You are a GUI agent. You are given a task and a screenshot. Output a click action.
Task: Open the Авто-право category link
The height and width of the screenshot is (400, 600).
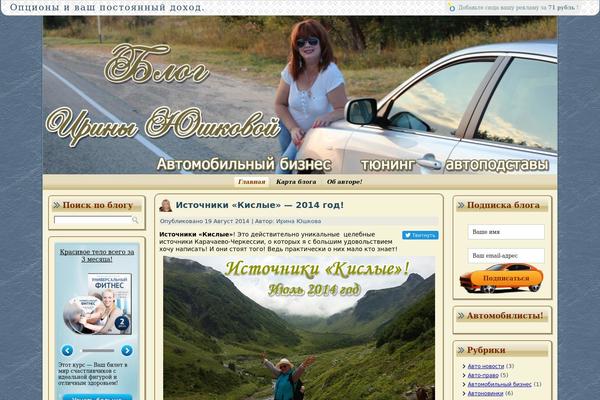(x=483, y=375)
